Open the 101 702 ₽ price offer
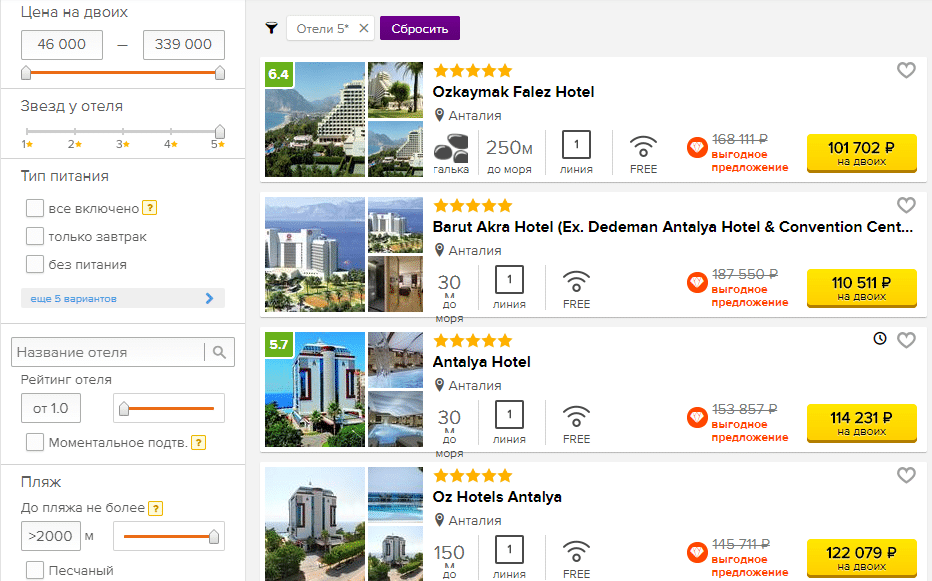 pyautogui.click(x=862, y=153)
